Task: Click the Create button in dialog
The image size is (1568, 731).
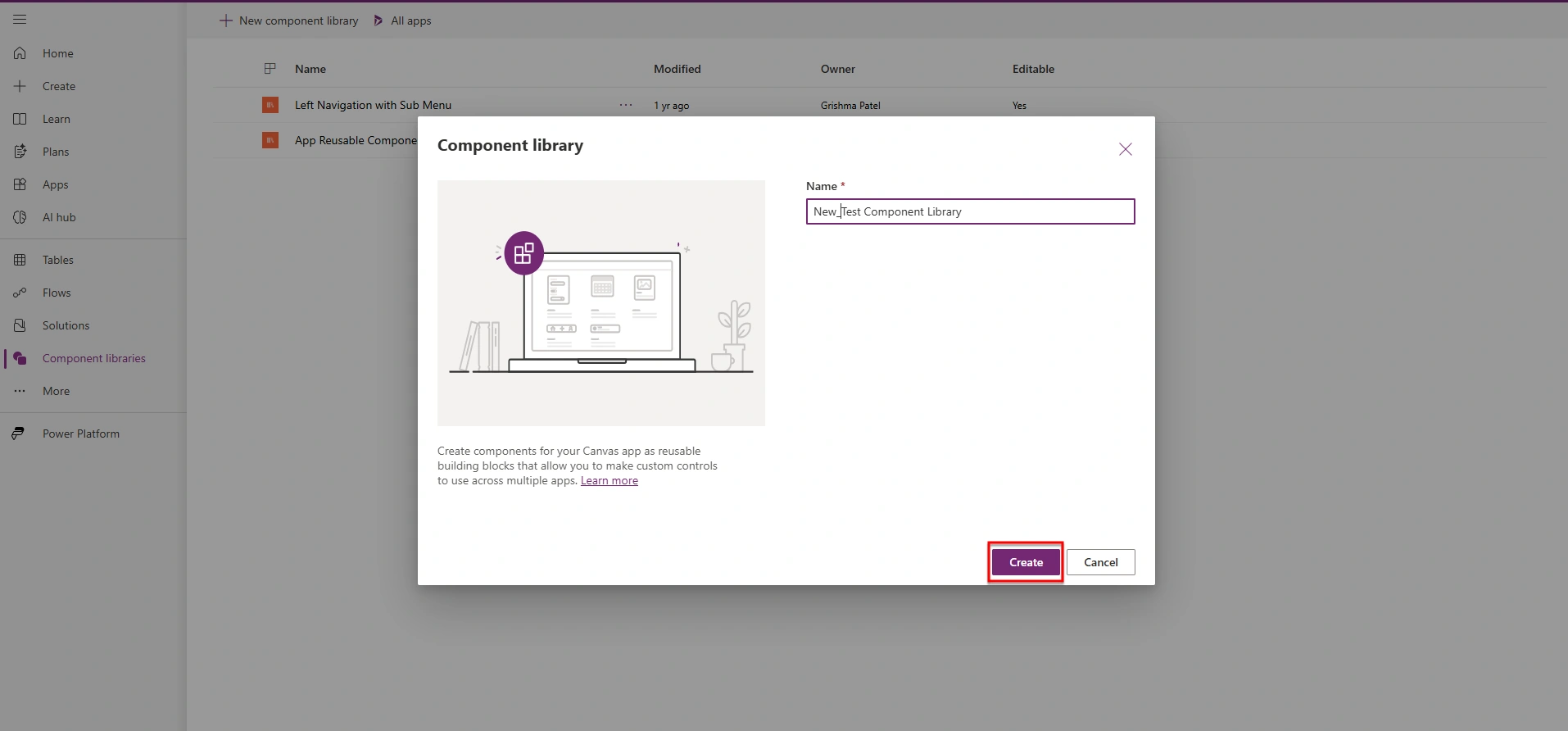Action: pyautogui.click(x=1026, y=562)
